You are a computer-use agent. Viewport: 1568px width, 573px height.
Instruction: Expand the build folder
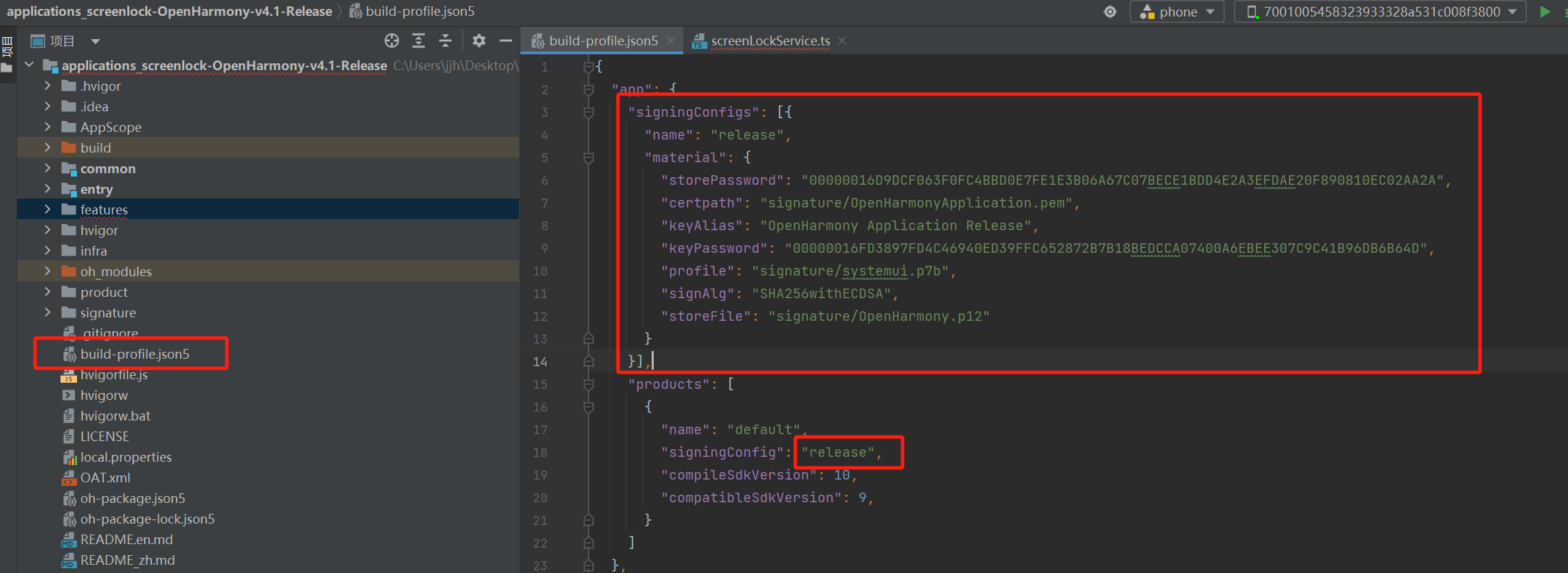point(47,148)
